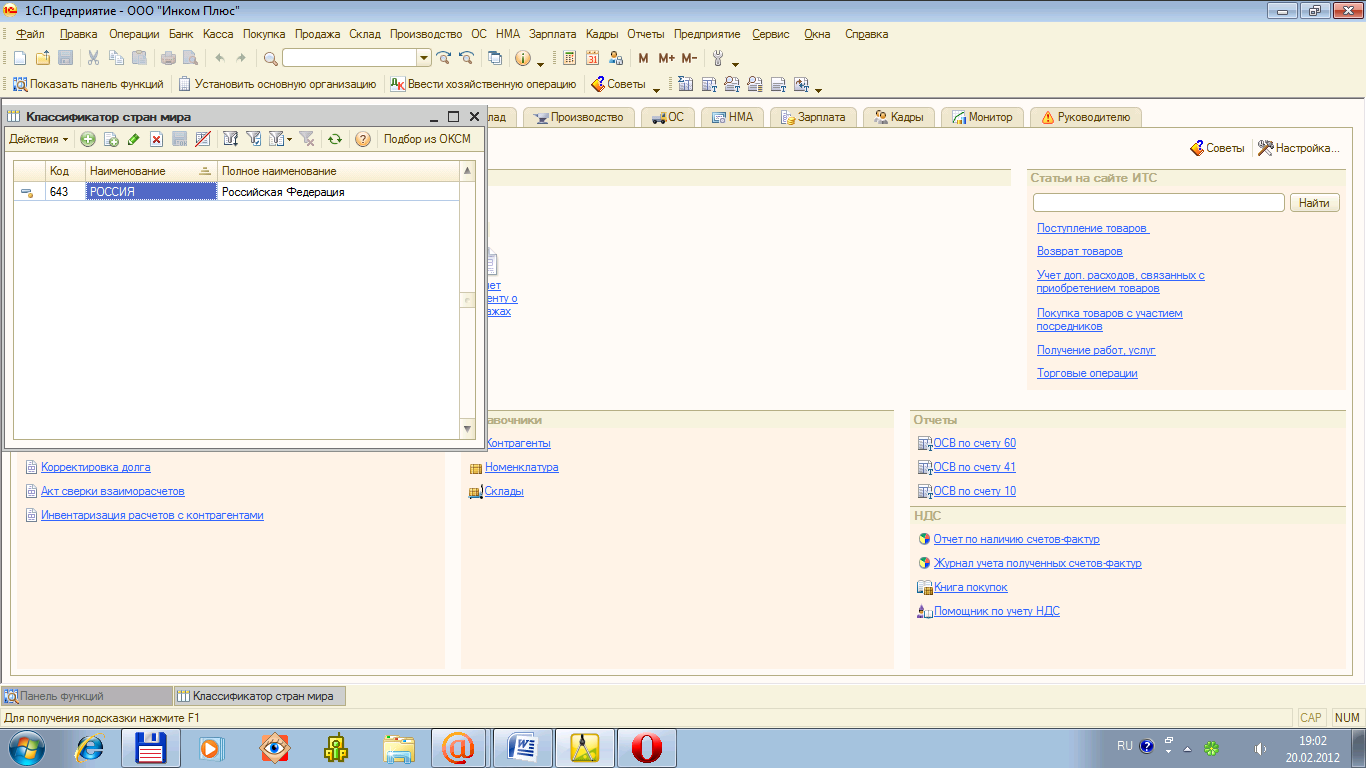
Task: Open the Зарплата menu in menu bar
Action: (x=553, y=34)
